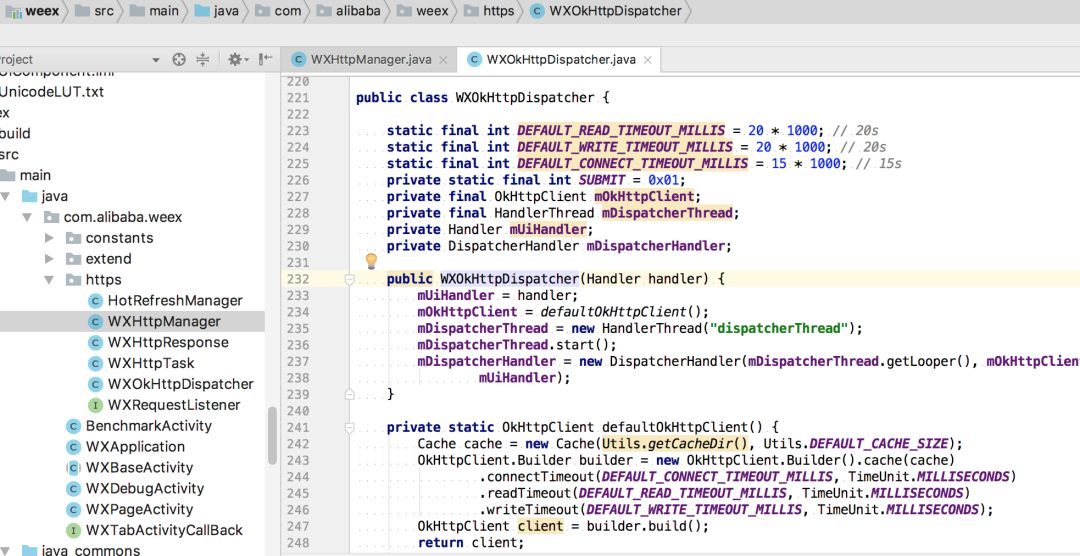This screenshot has width=1080, height=556.
Task: Click line number 232 in the gutter
Action: click(x=298, y=279)
